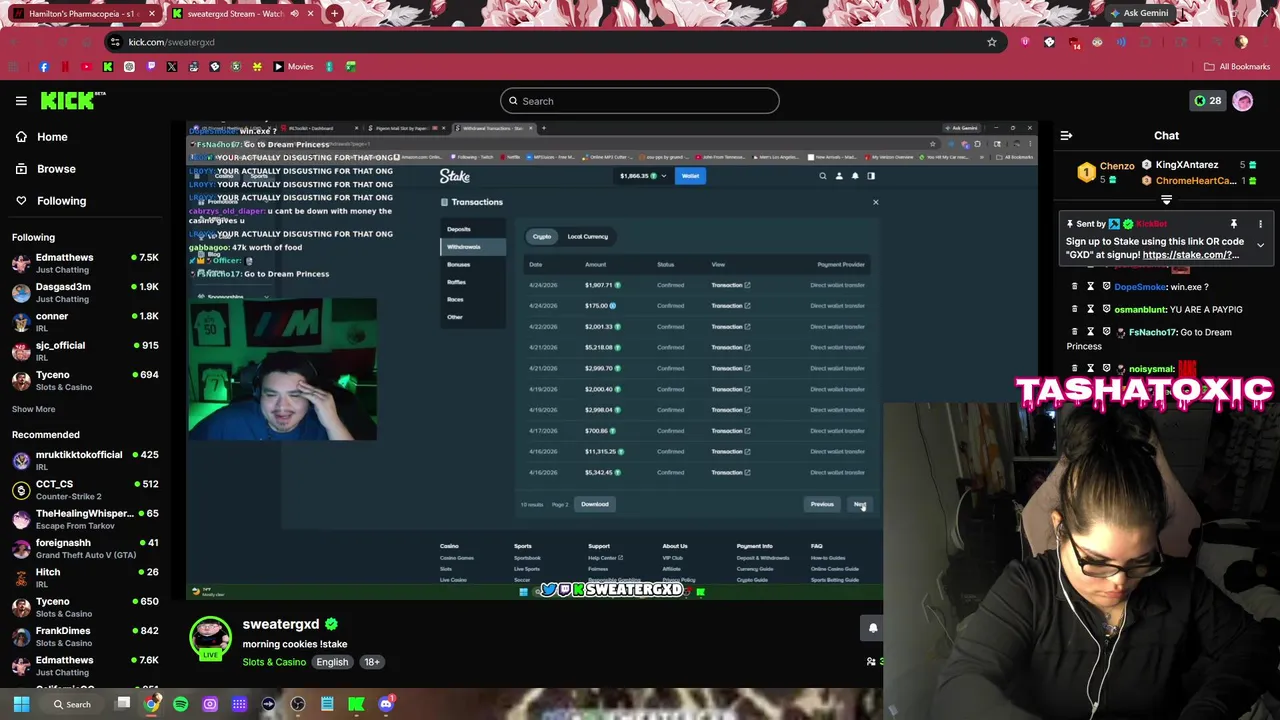Open mruktikktokofficial recommended channel
This screenshot has width=1280, height=720.
click(x=85, y=460)
